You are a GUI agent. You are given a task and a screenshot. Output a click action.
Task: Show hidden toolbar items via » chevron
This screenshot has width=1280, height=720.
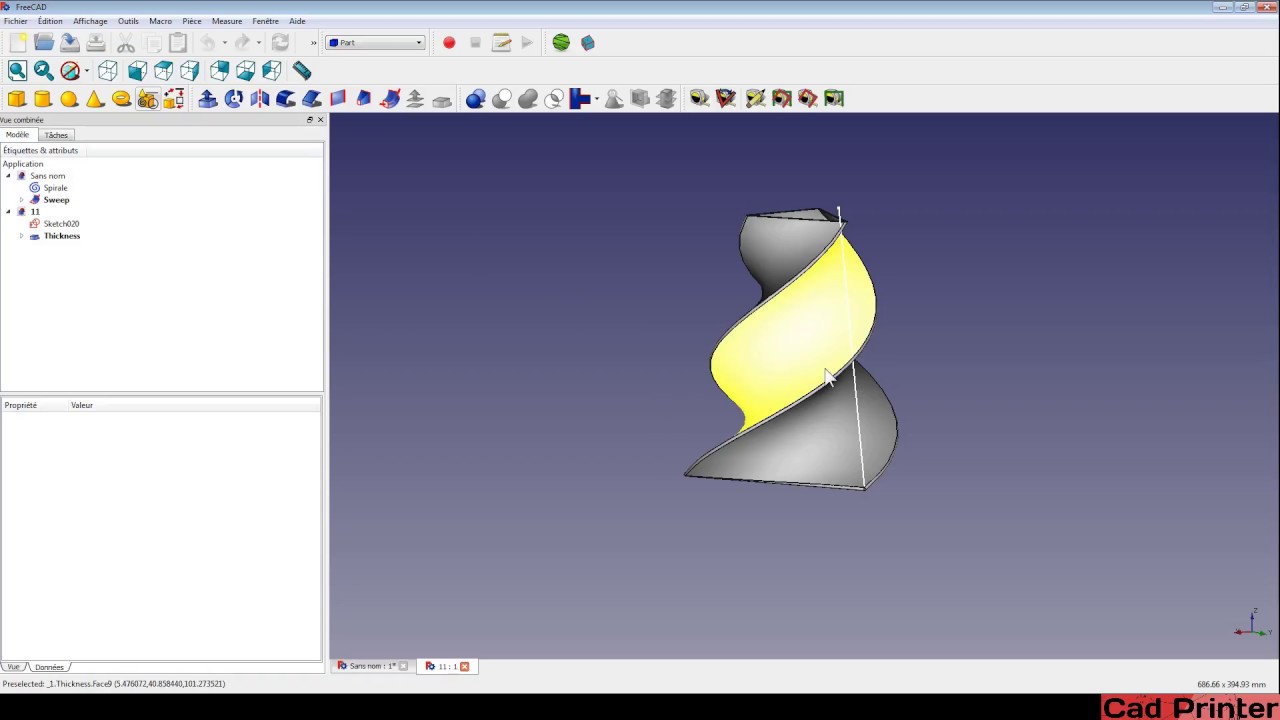[x=313, y=42]
